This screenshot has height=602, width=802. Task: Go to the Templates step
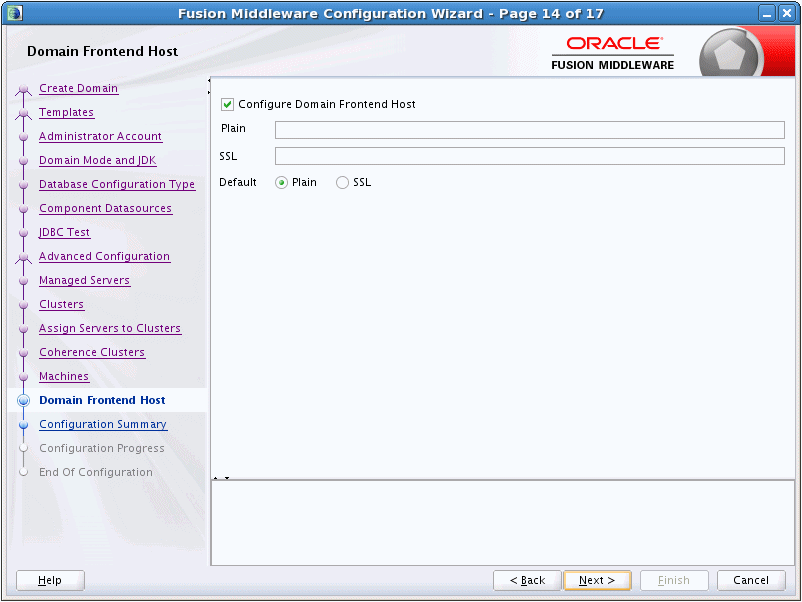coord(66,112)
